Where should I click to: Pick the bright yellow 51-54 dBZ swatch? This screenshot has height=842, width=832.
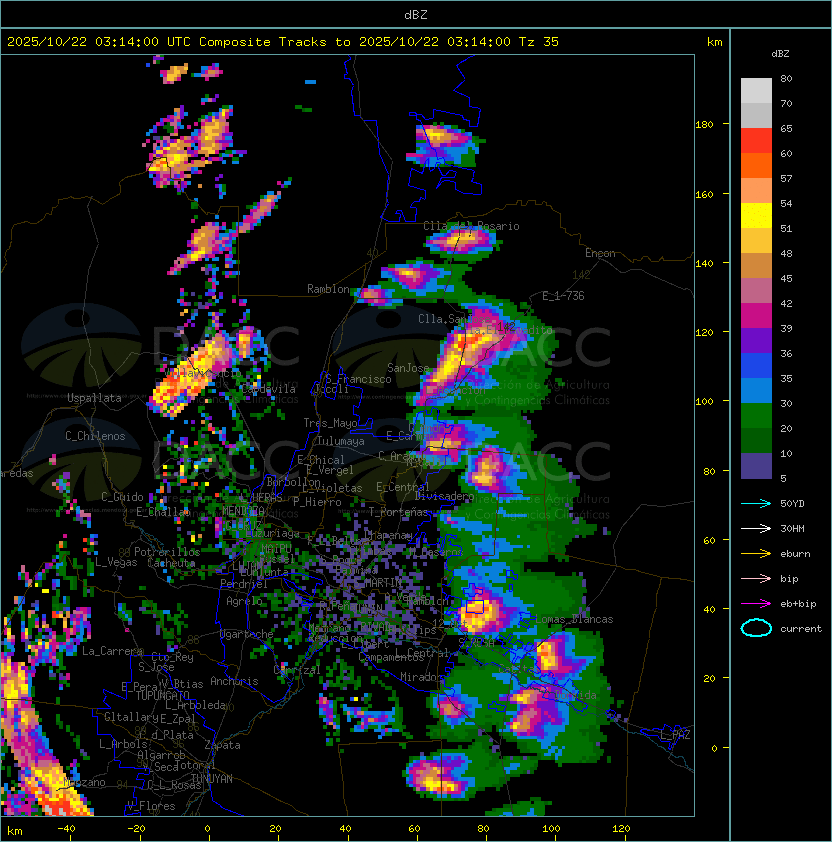pos(756,215)
